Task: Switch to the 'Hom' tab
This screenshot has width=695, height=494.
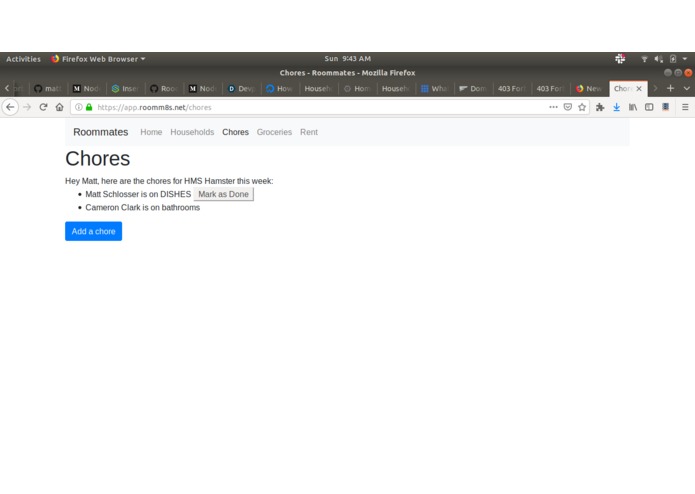Action: click(357, 89)
